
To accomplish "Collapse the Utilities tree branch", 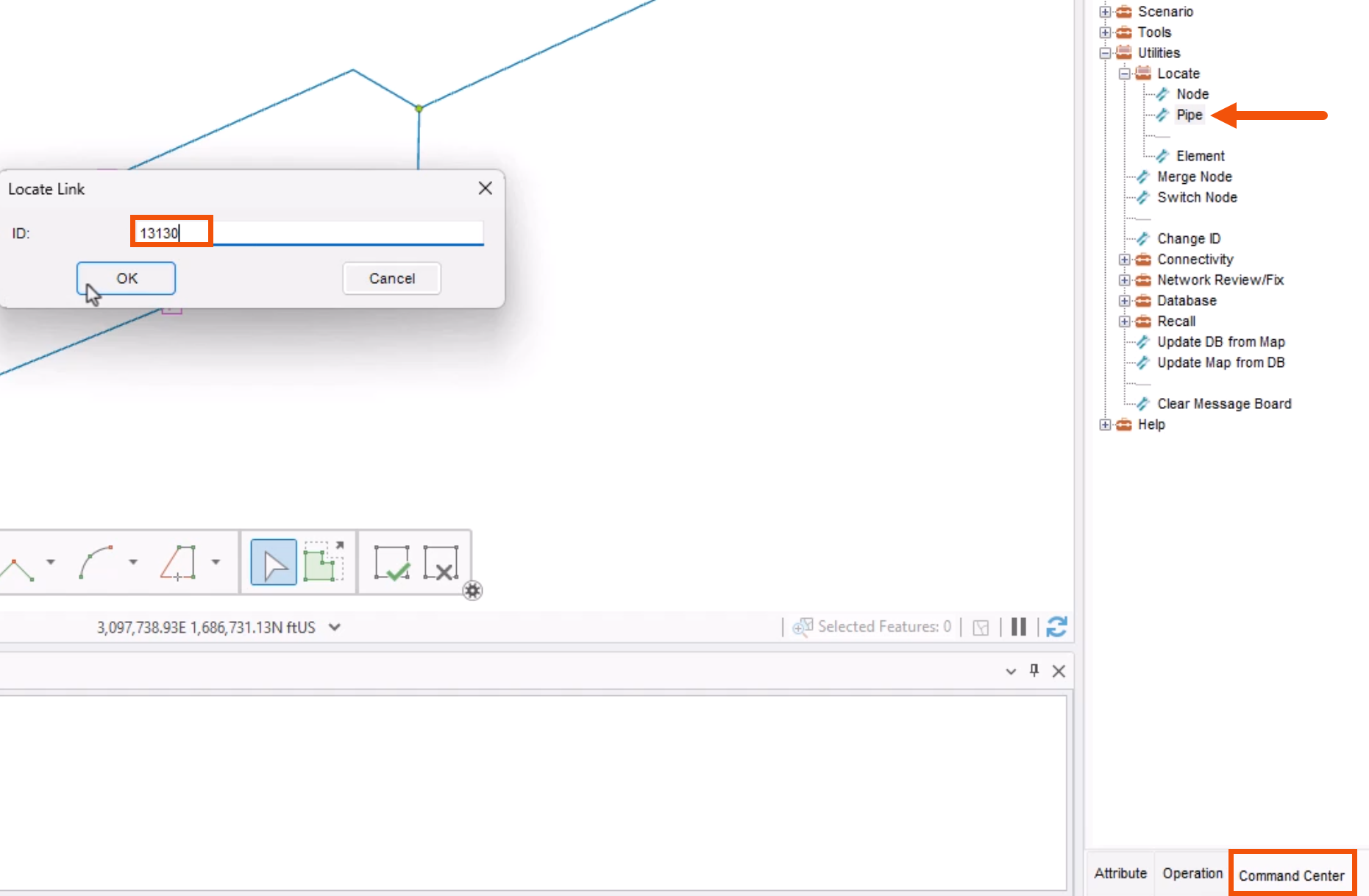I will pos(1104,52).
